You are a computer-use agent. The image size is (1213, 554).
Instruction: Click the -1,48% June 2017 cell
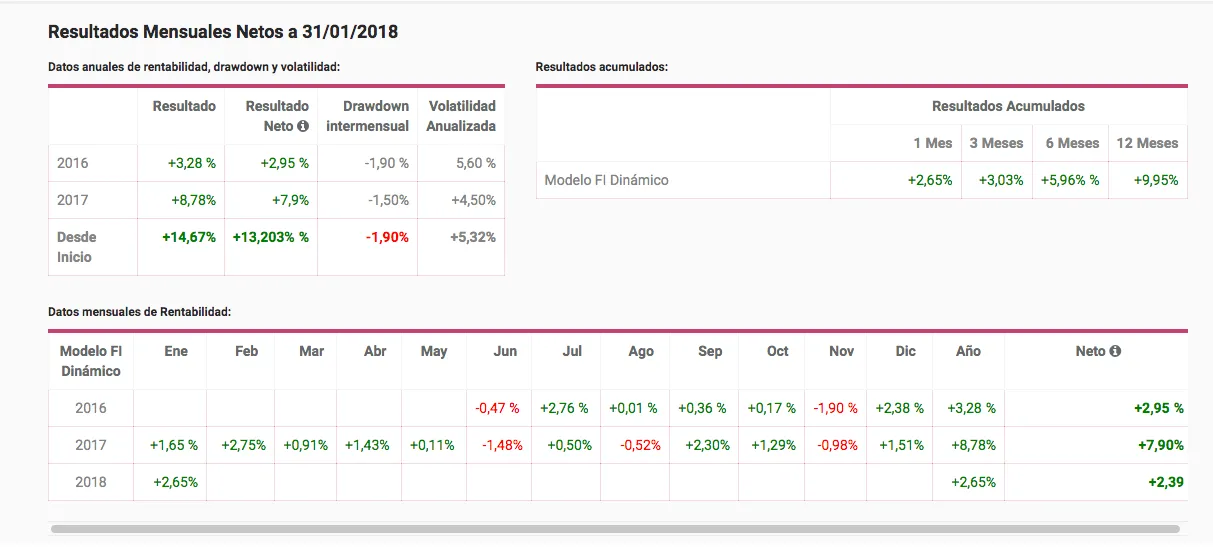coord(502,445)
